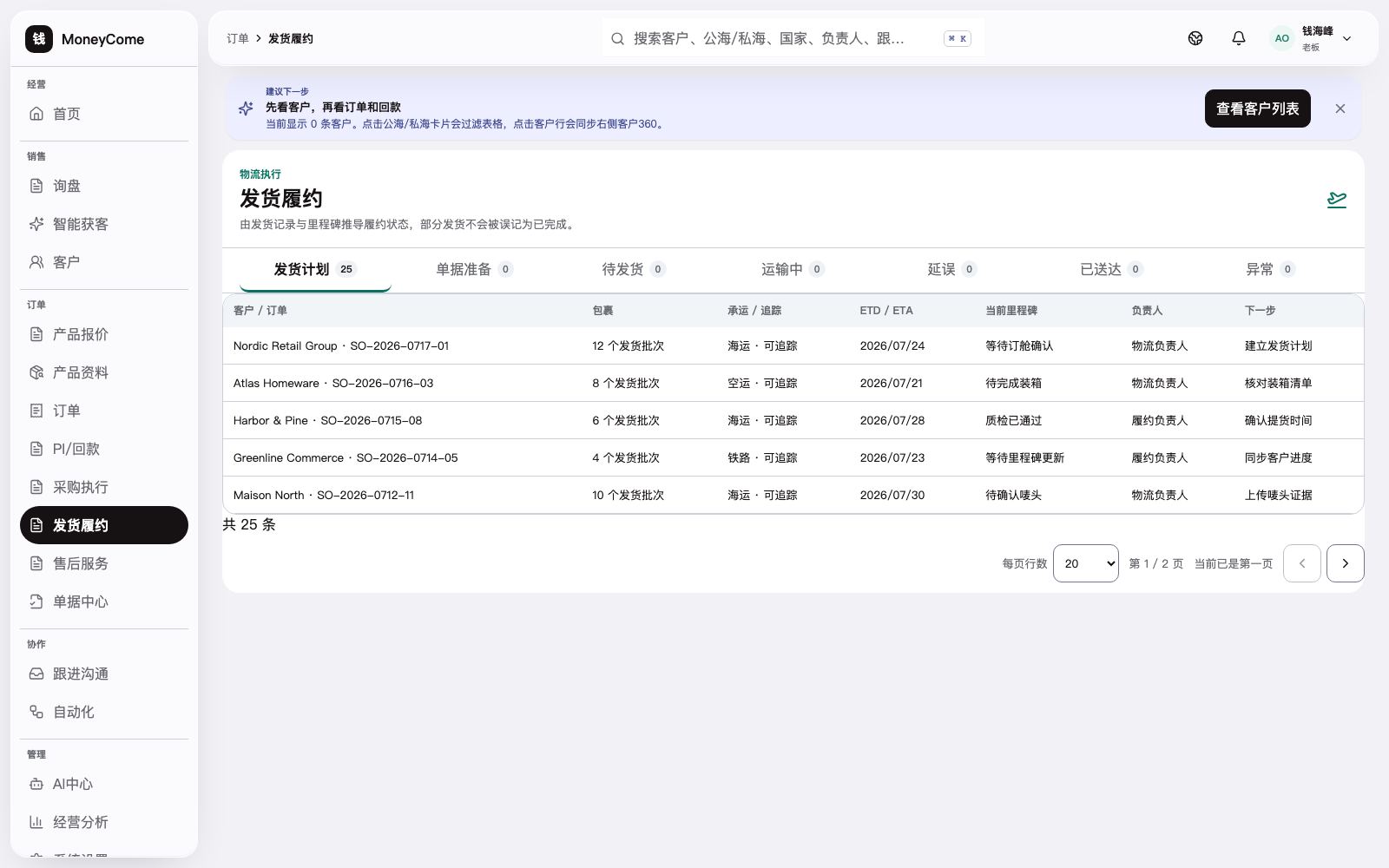Click the search magnifier icon

tap(617, 38)
